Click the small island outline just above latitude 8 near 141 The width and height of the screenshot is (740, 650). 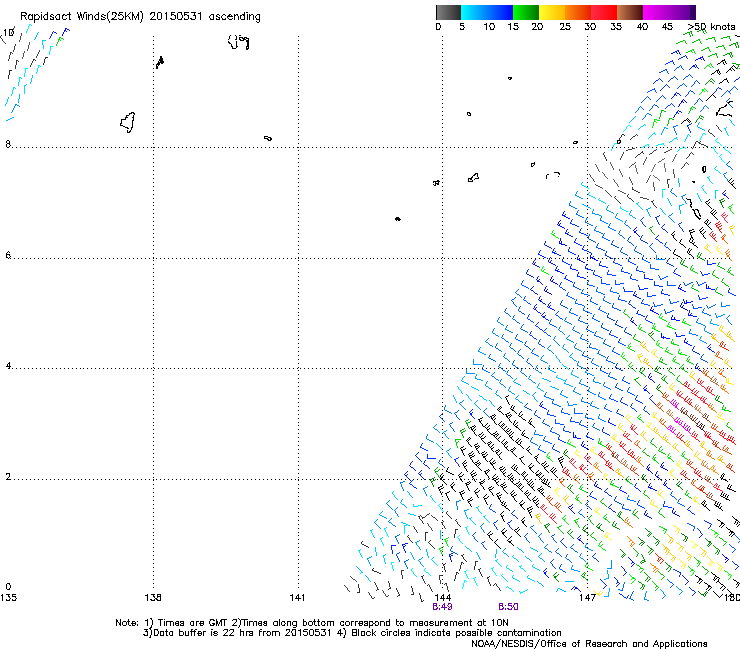(x=268, y=138)
